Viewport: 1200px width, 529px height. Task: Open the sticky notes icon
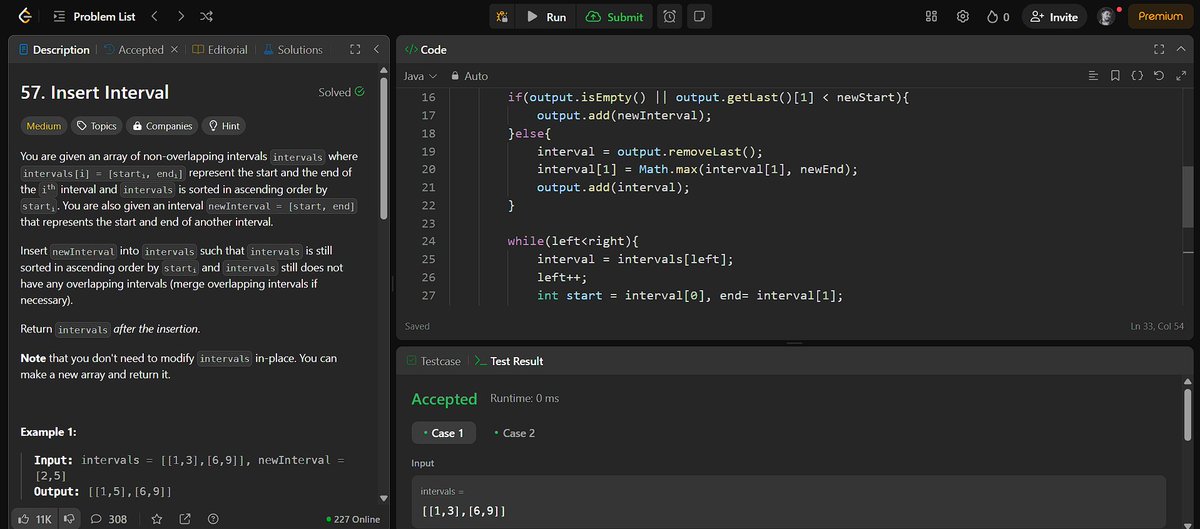pos(698,17)
